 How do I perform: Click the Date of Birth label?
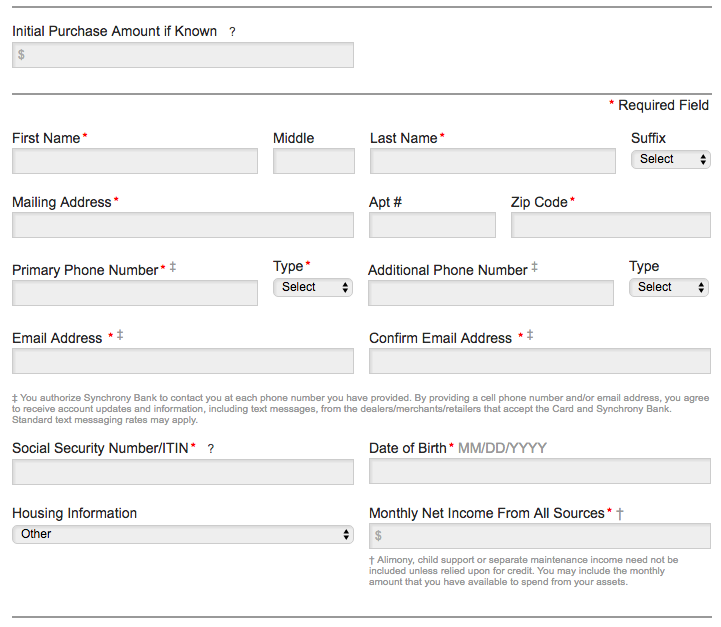407,448
